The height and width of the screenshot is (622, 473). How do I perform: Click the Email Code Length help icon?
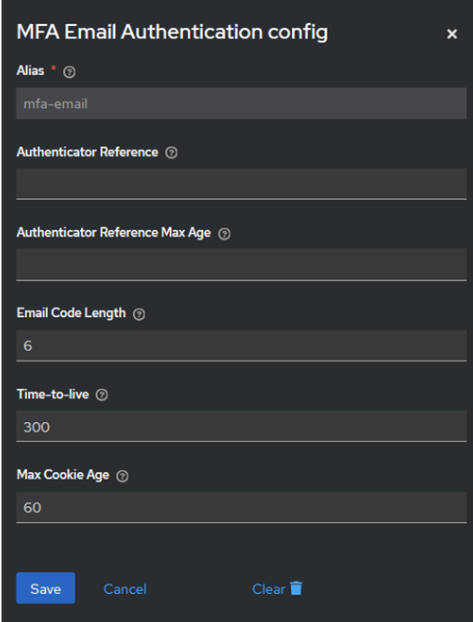coord(139,315)
